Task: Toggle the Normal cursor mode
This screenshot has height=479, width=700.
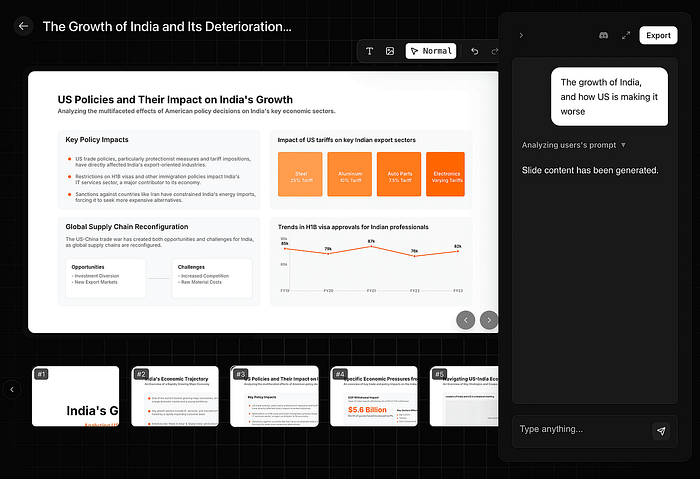Action: 431,51
